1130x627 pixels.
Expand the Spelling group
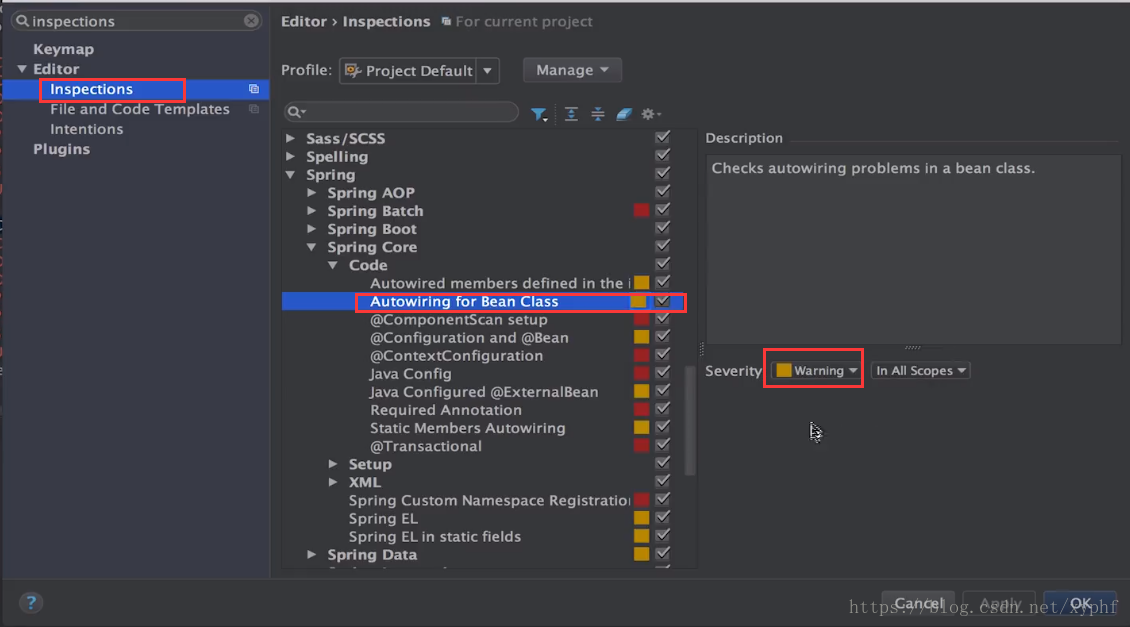(290, 156)
